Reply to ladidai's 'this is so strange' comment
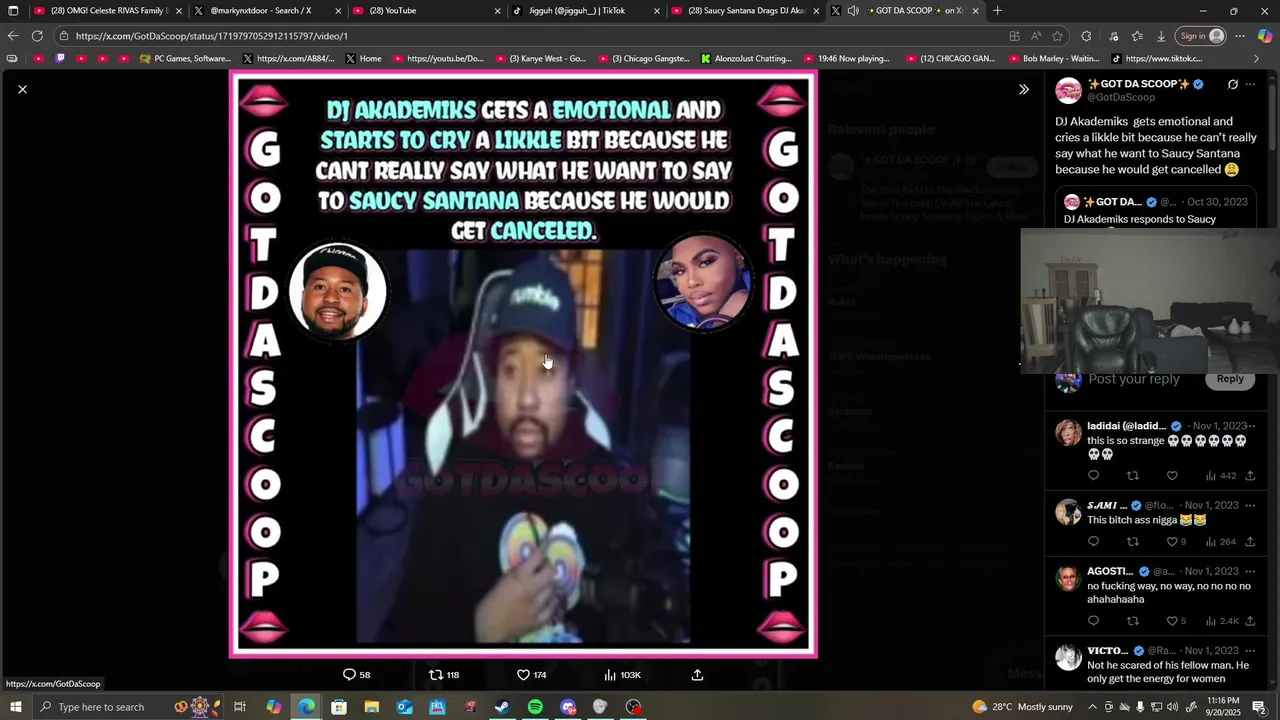Viewport: 1280px width, 720px height. click(x=1093, y=476)
